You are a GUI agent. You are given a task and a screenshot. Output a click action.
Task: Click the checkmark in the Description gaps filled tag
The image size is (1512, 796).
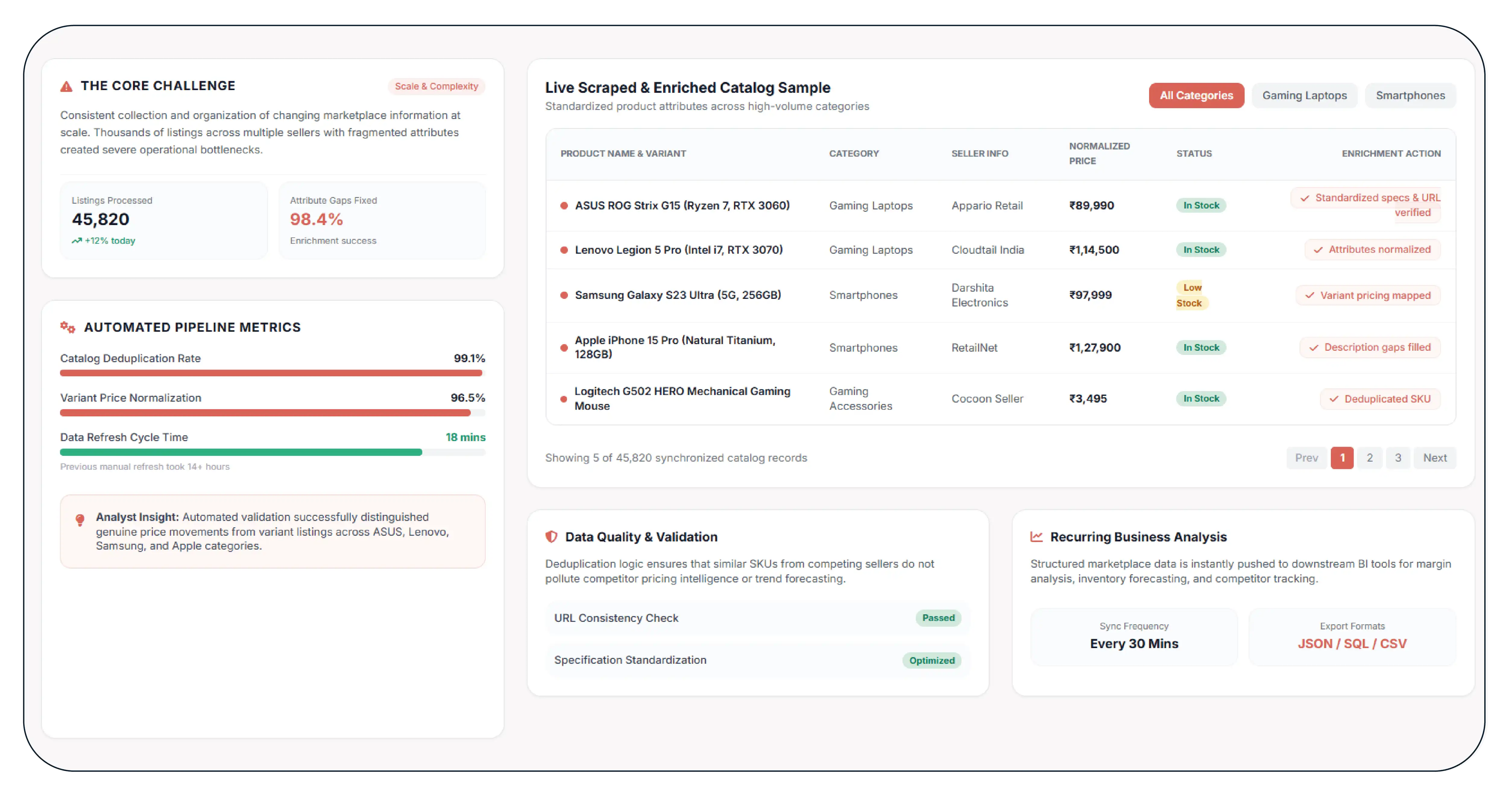click(x=1314, y=347)
